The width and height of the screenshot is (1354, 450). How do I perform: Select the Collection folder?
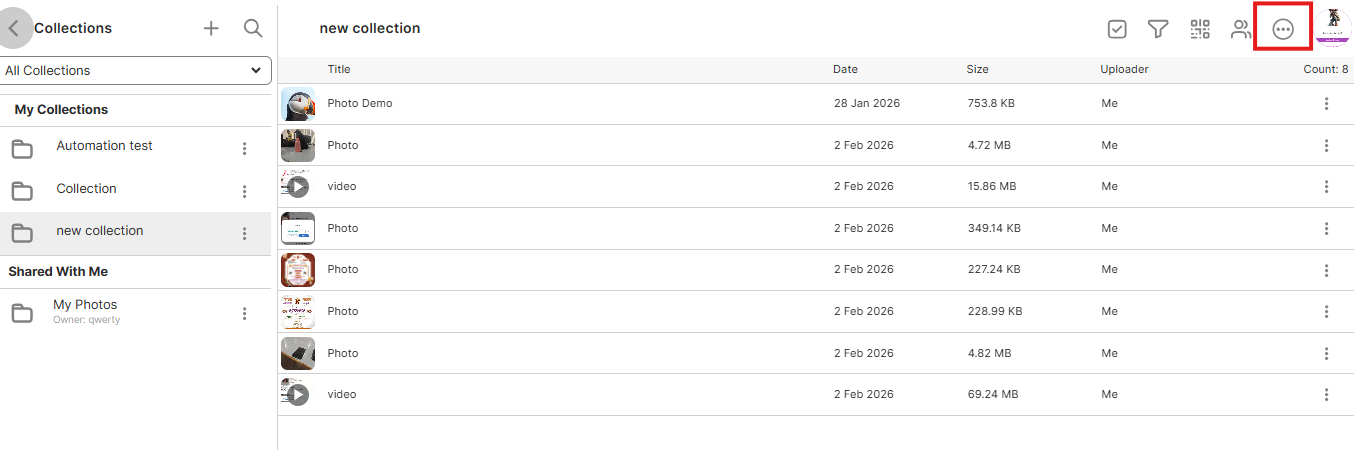[x=86, y=189]
